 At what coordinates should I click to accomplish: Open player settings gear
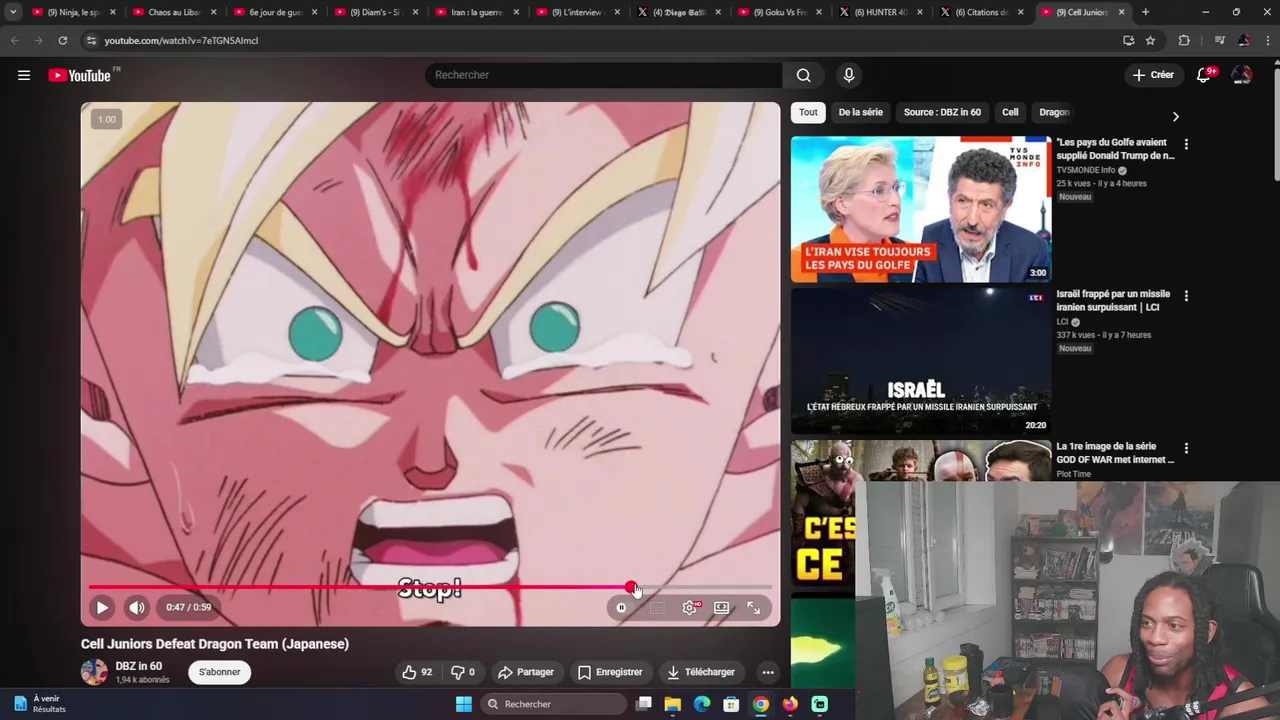690,607
